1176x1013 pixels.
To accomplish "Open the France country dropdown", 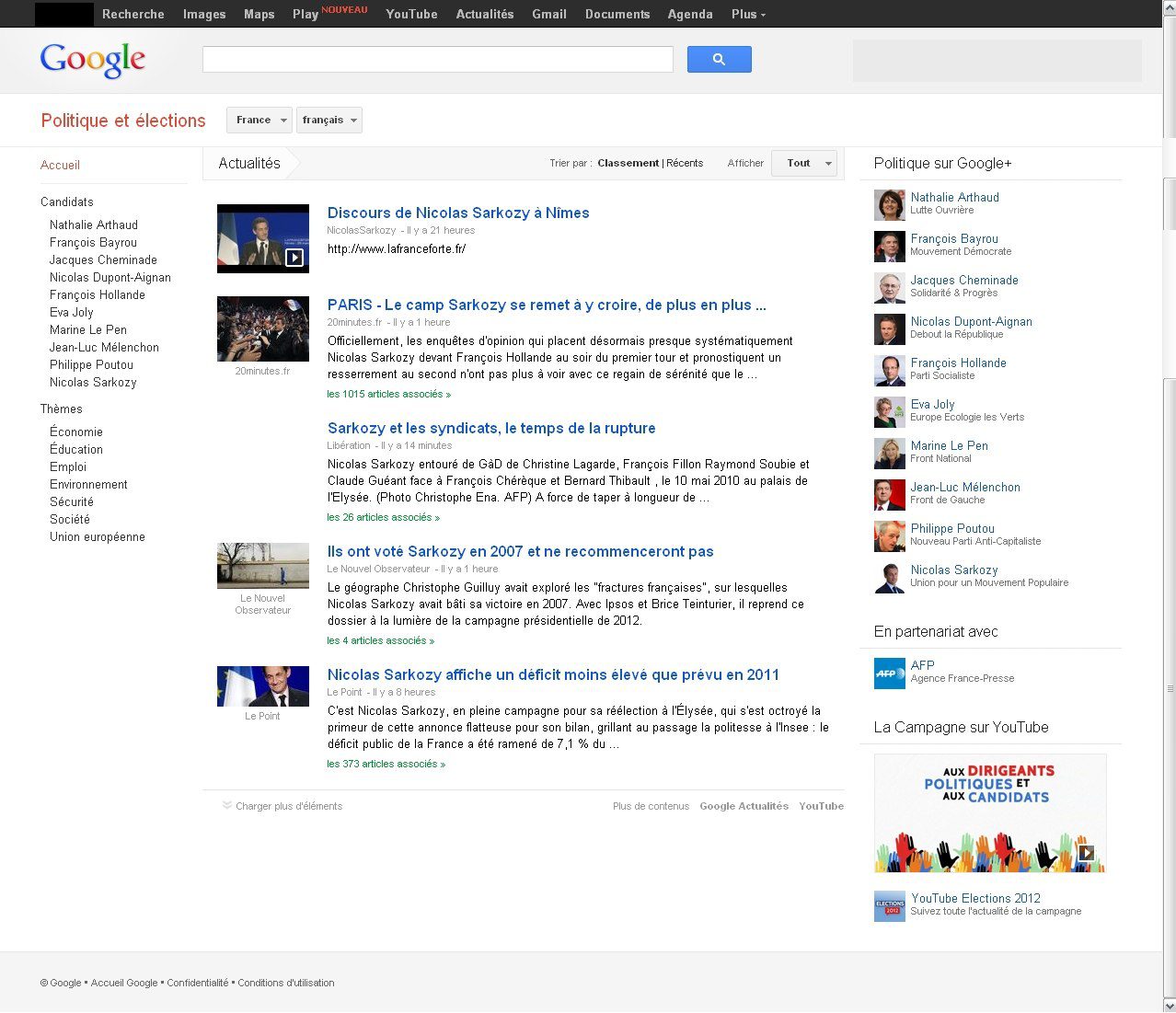I will click(259, 121).
